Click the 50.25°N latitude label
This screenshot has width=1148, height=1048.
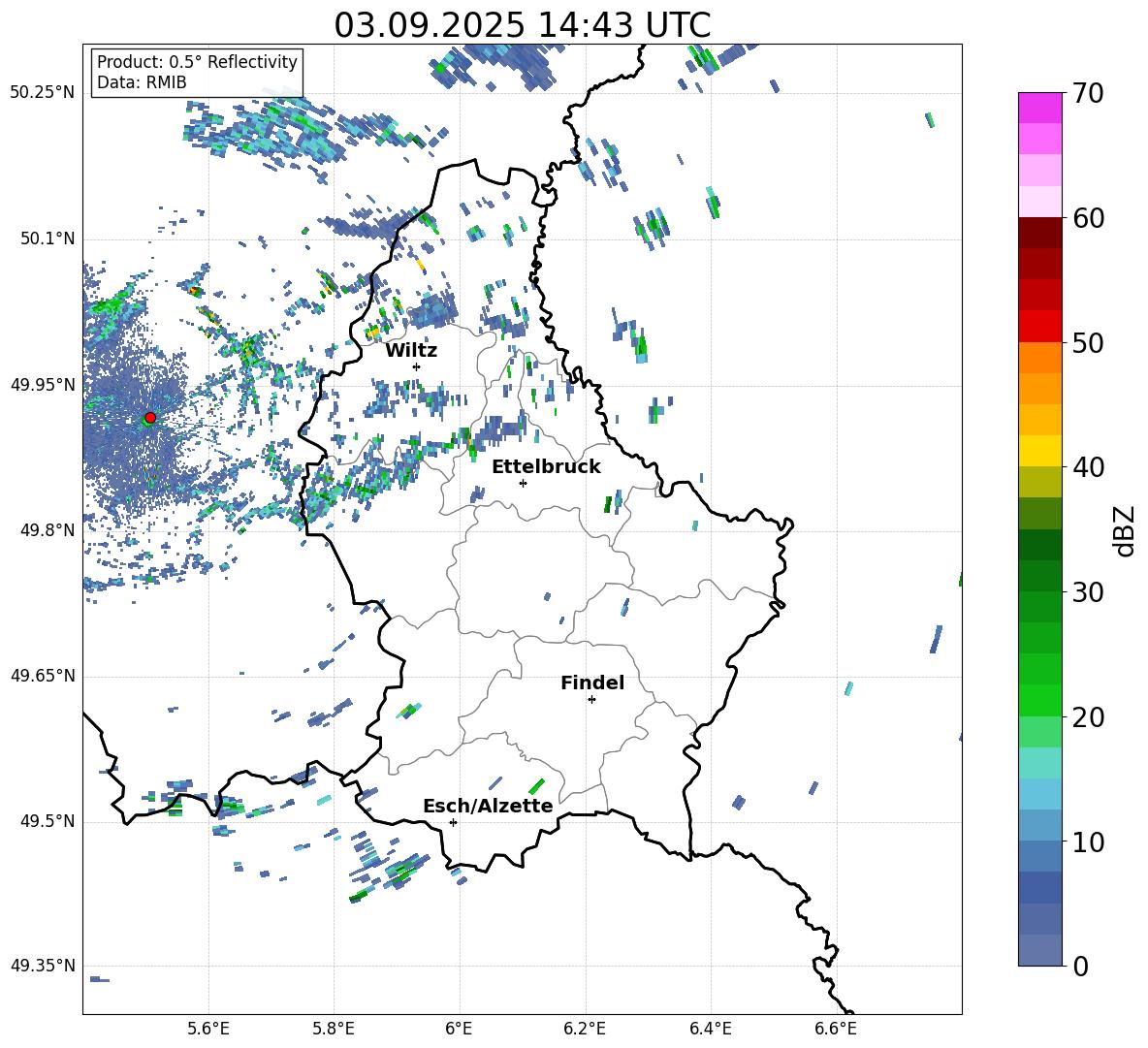pyautogui.click(x=43, y=93)
